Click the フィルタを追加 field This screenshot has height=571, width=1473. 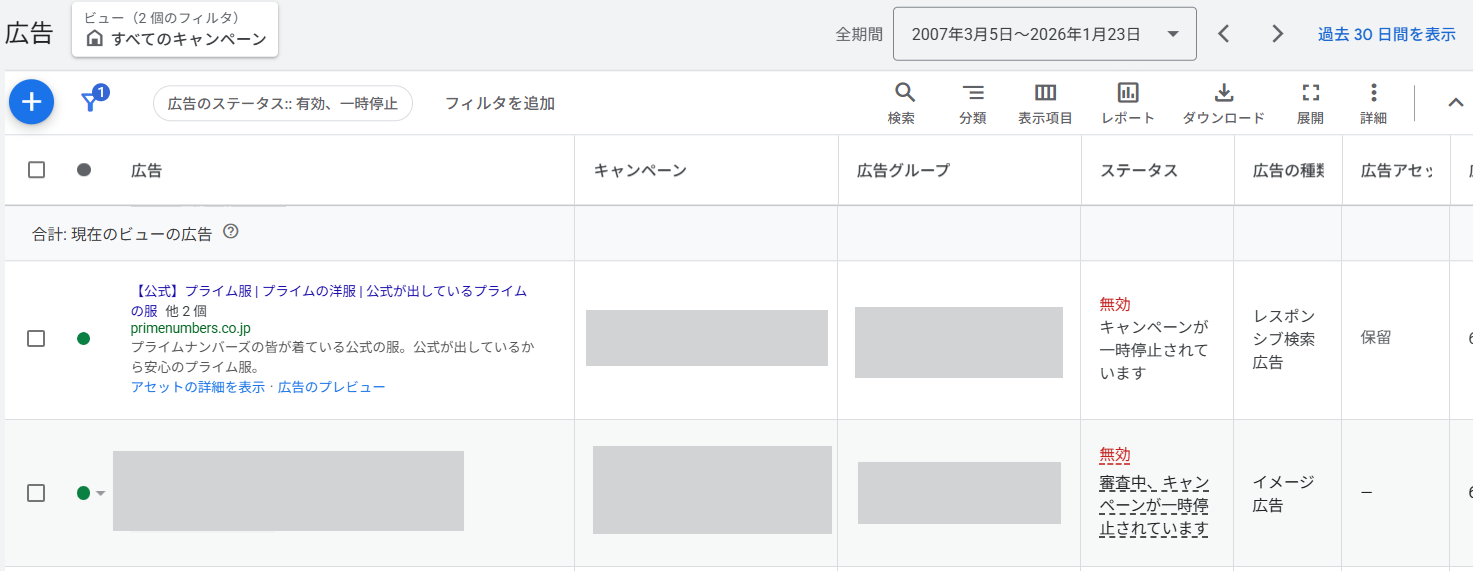[500, 103]
